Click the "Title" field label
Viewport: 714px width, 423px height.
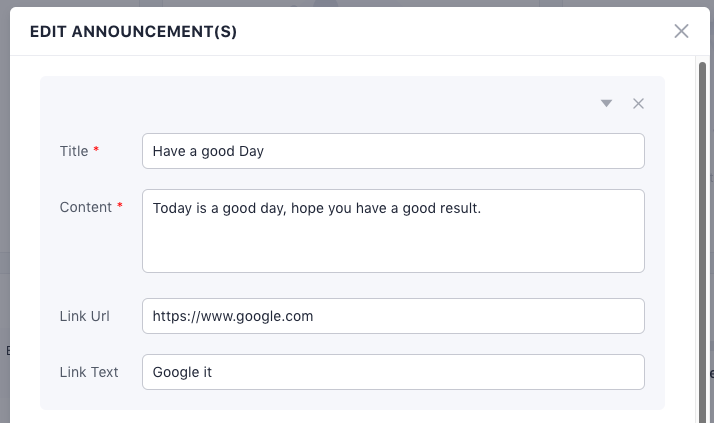(74, 151)
